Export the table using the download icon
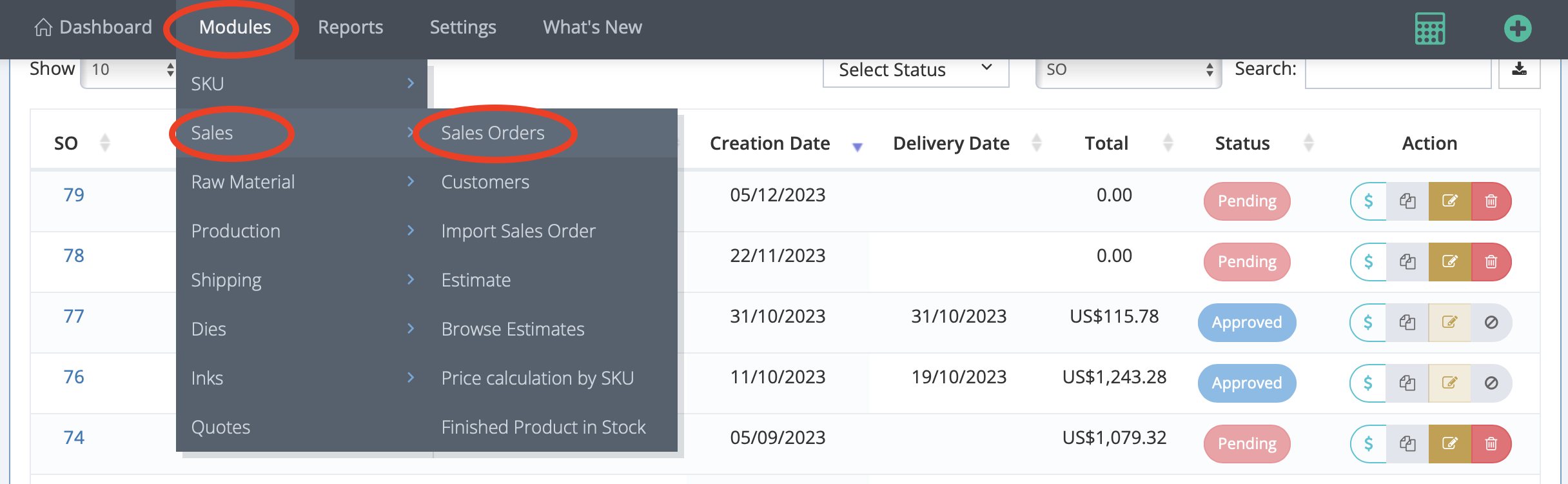The width and height of the screenshot is (1568, 484). tap(1520, 71)
